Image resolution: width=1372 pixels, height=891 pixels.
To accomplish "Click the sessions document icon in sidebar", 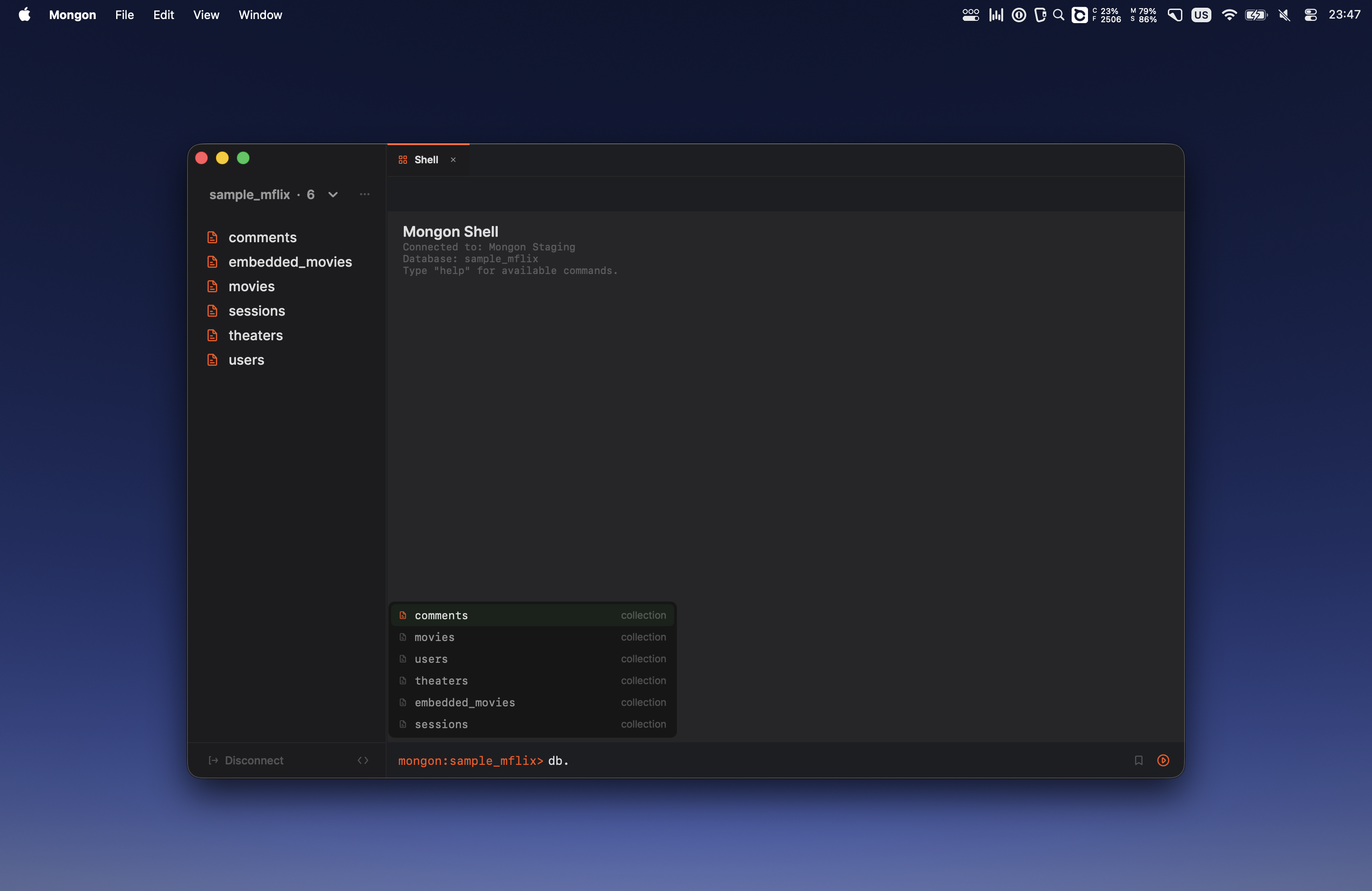I will click(x=212, y=311).
